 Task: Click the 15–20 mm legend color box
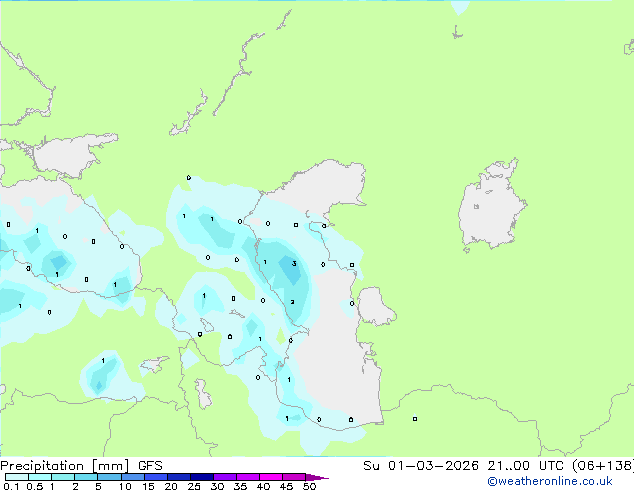156,477
